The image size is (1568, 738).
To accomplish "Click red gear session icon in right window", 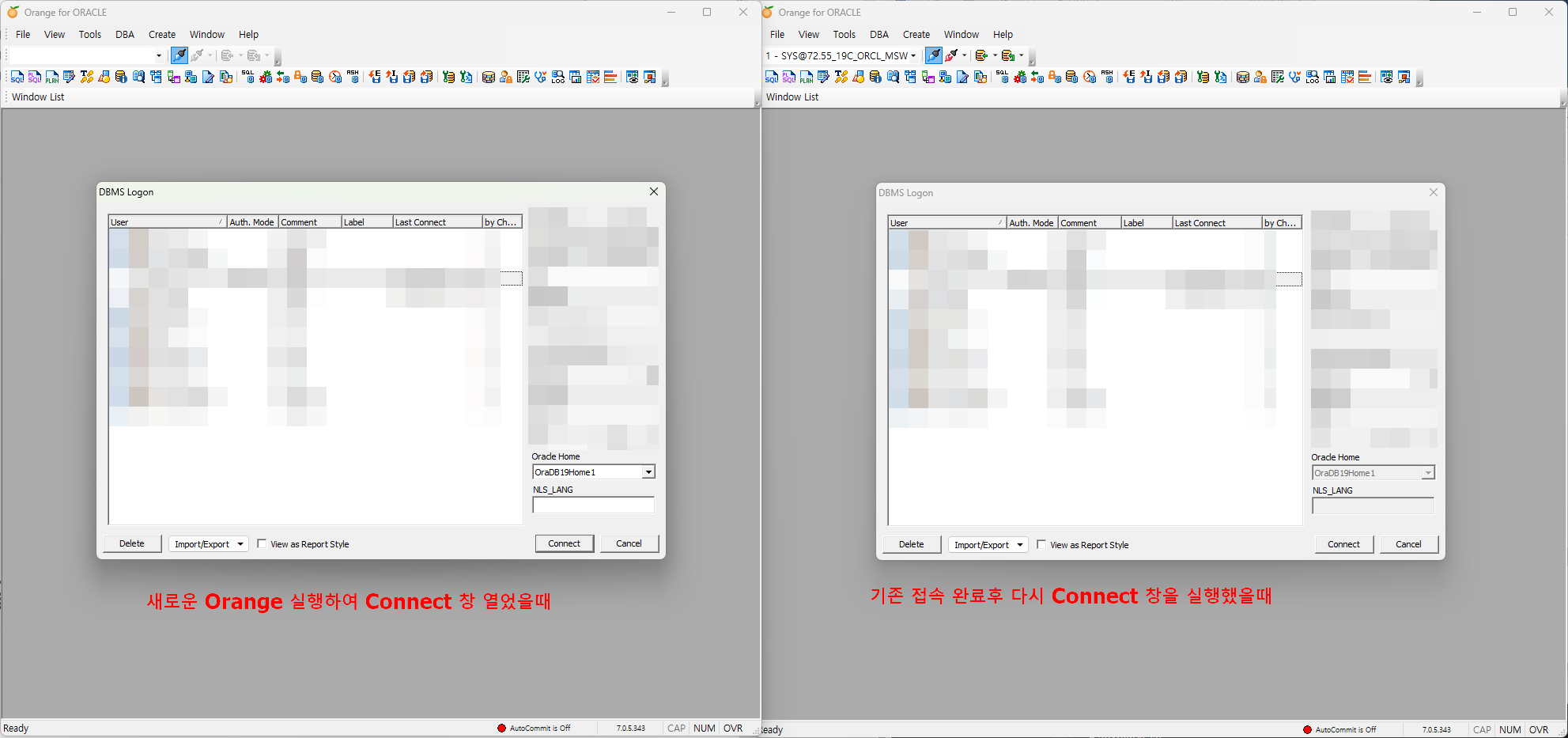I will [1020, 77].
